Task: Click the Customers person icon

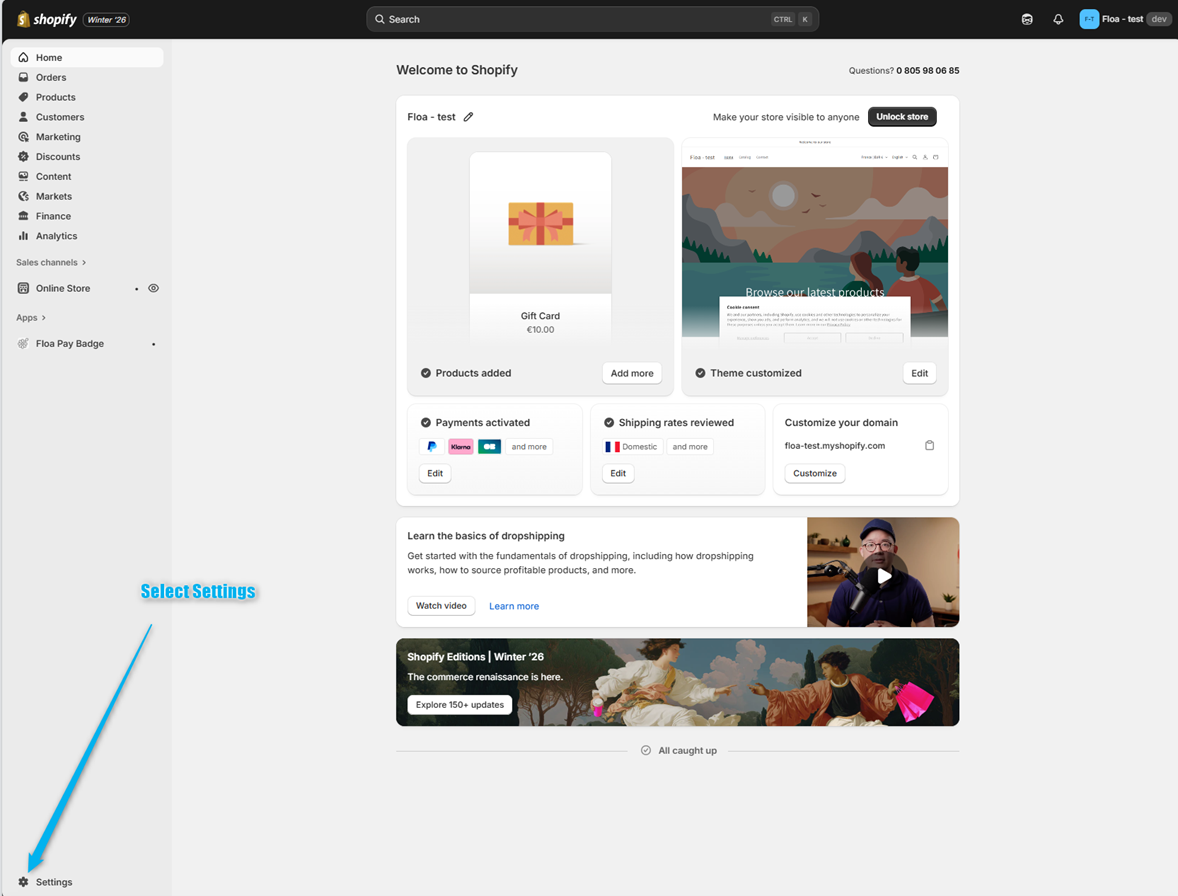Action: point(23,117)
